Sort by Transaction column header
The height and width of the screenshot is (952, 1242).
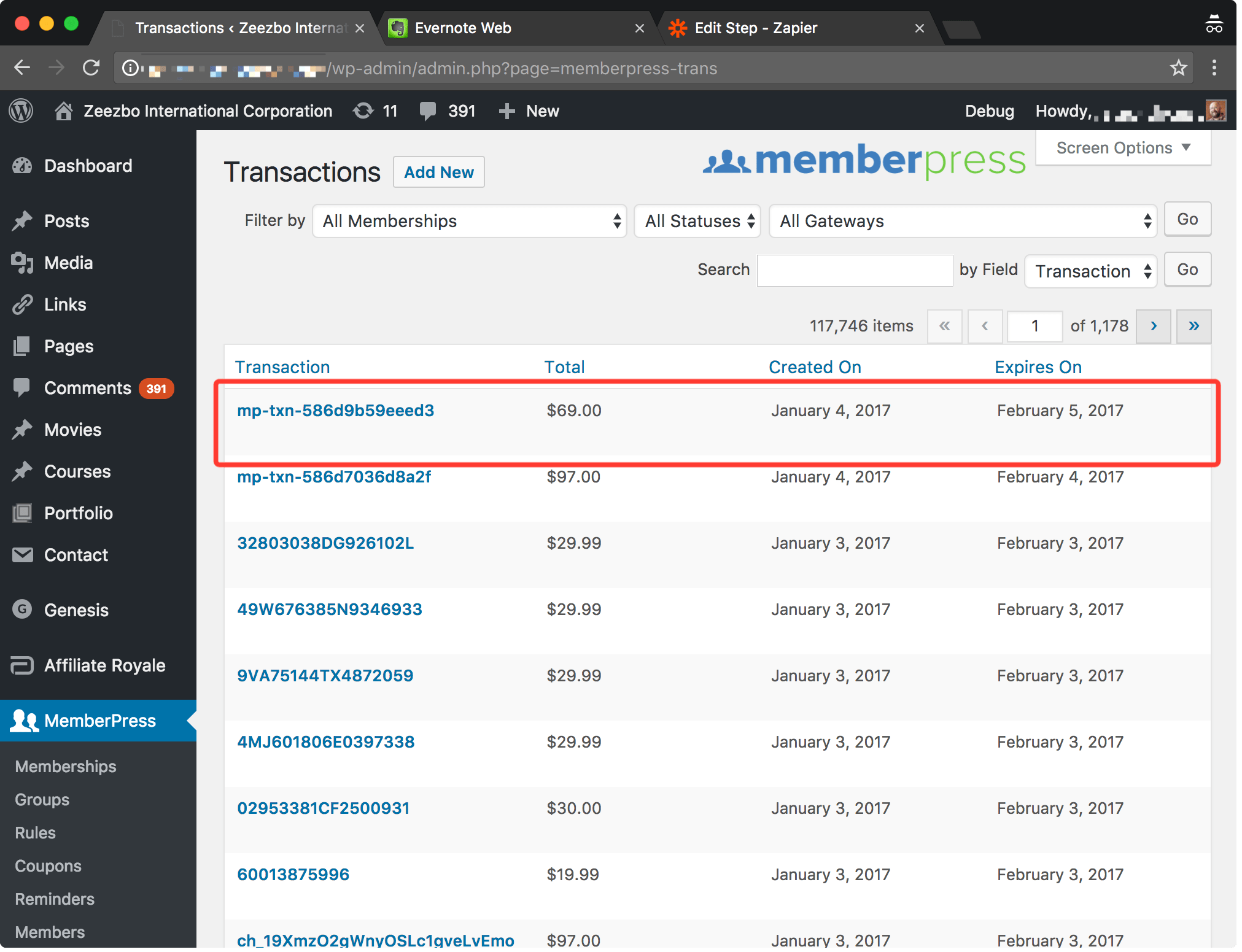282,367
